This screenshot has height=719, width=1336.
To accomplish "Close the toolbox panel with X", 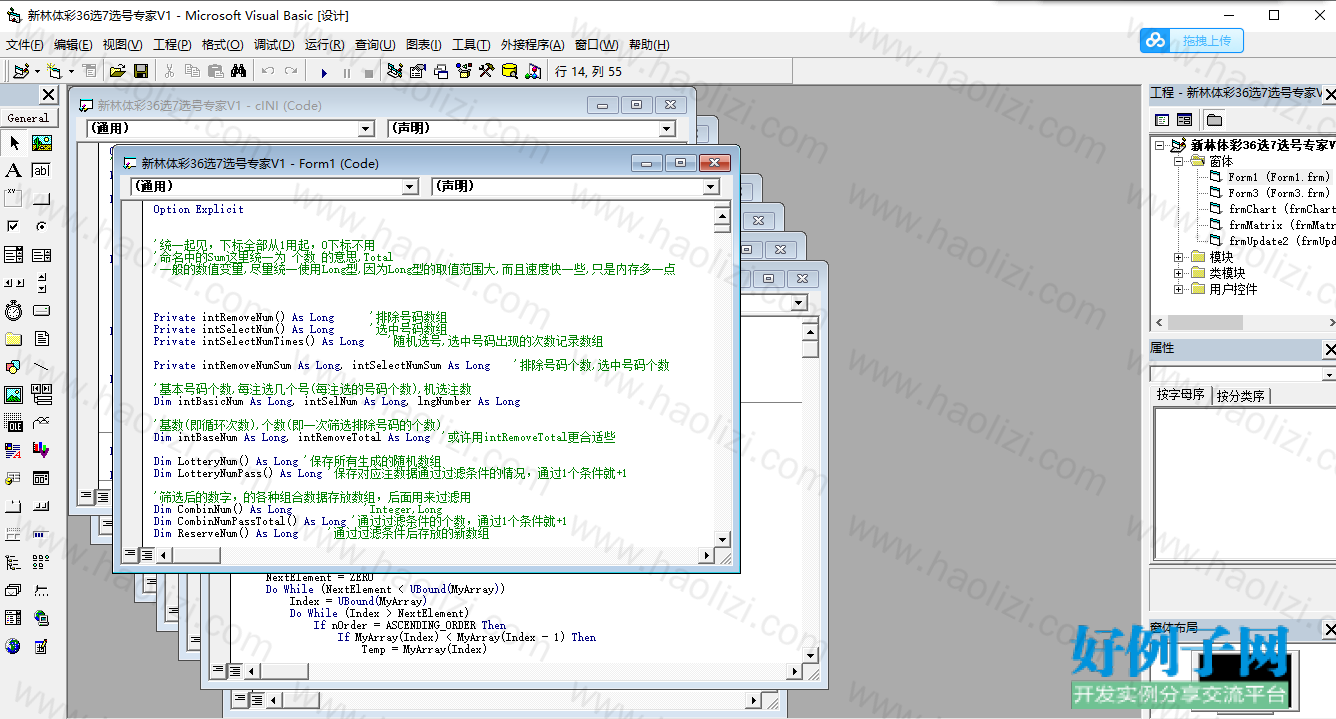I will [x=48, y=94].
